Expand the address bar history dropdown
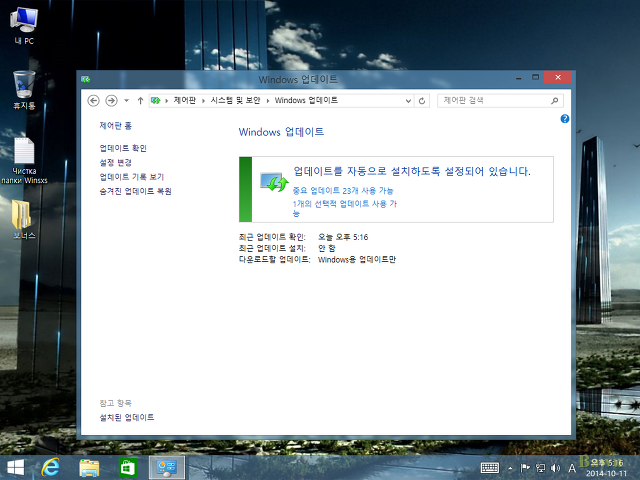The height and width of the screenshot is (480, 640). coord(408,101)
